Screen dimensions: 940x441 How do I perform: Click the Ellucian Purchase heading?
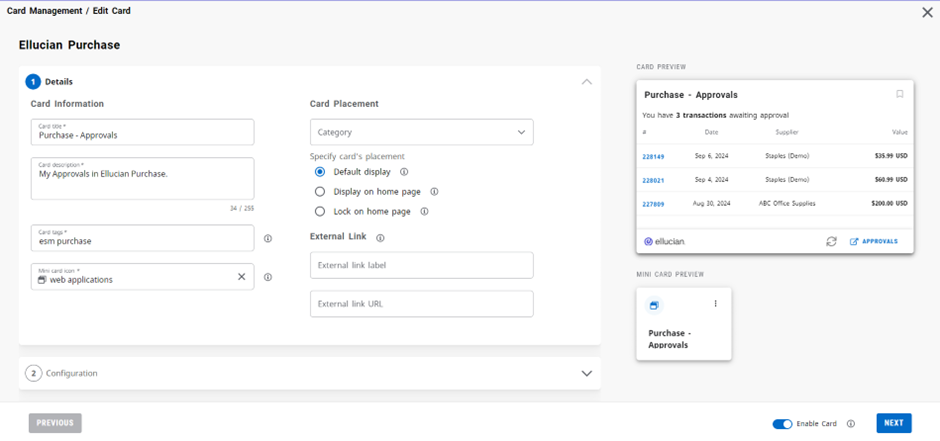(70, 45)
